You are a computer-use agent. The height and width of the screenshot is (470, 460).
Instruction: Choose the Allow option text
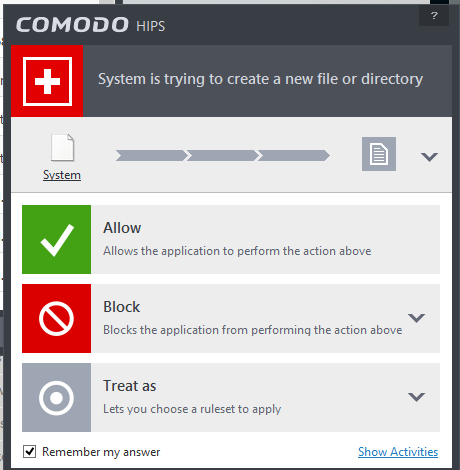coord(122,228)
